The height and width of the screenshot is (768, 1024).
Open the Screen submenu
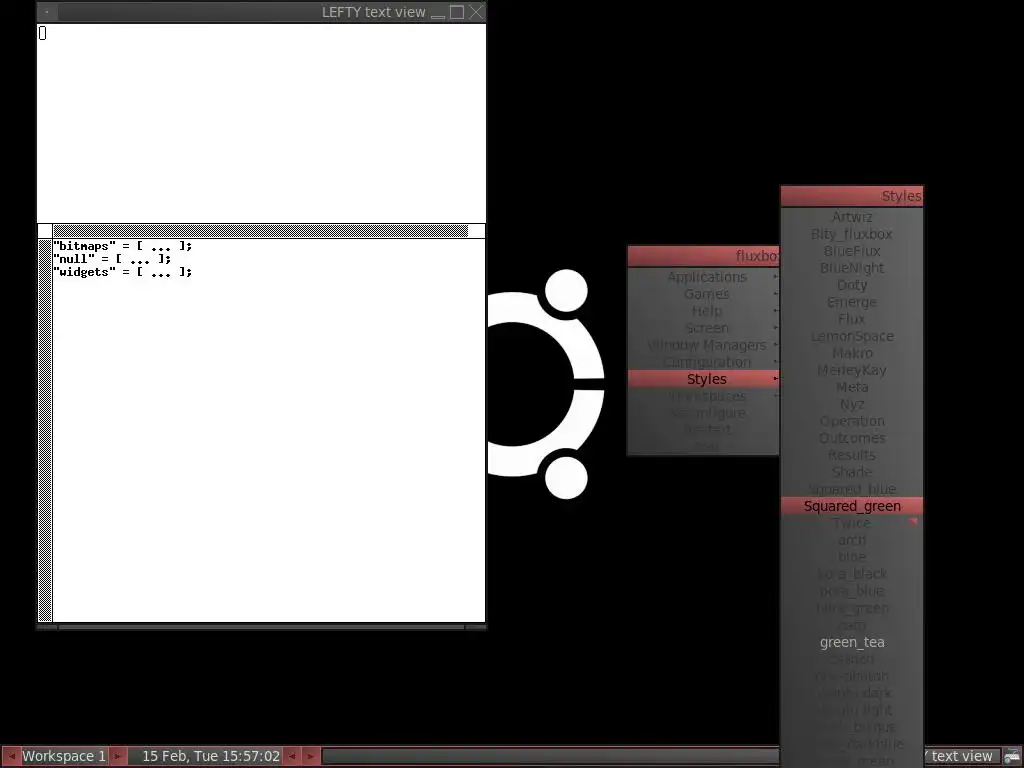[x=703, y=328]
